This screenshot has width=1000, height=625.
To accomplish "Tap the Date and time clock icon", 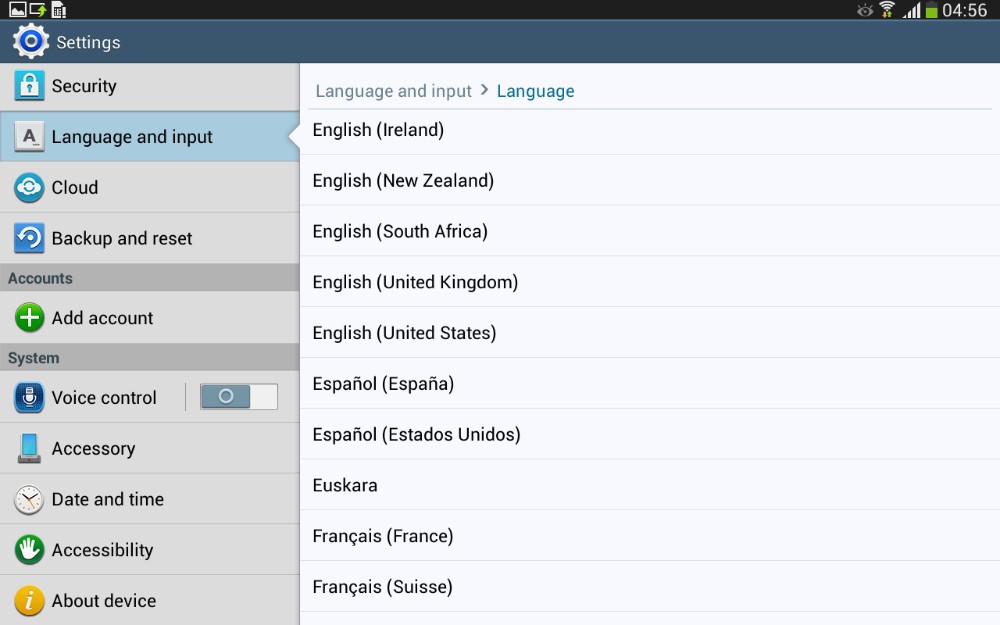I will tap(29, 499).
